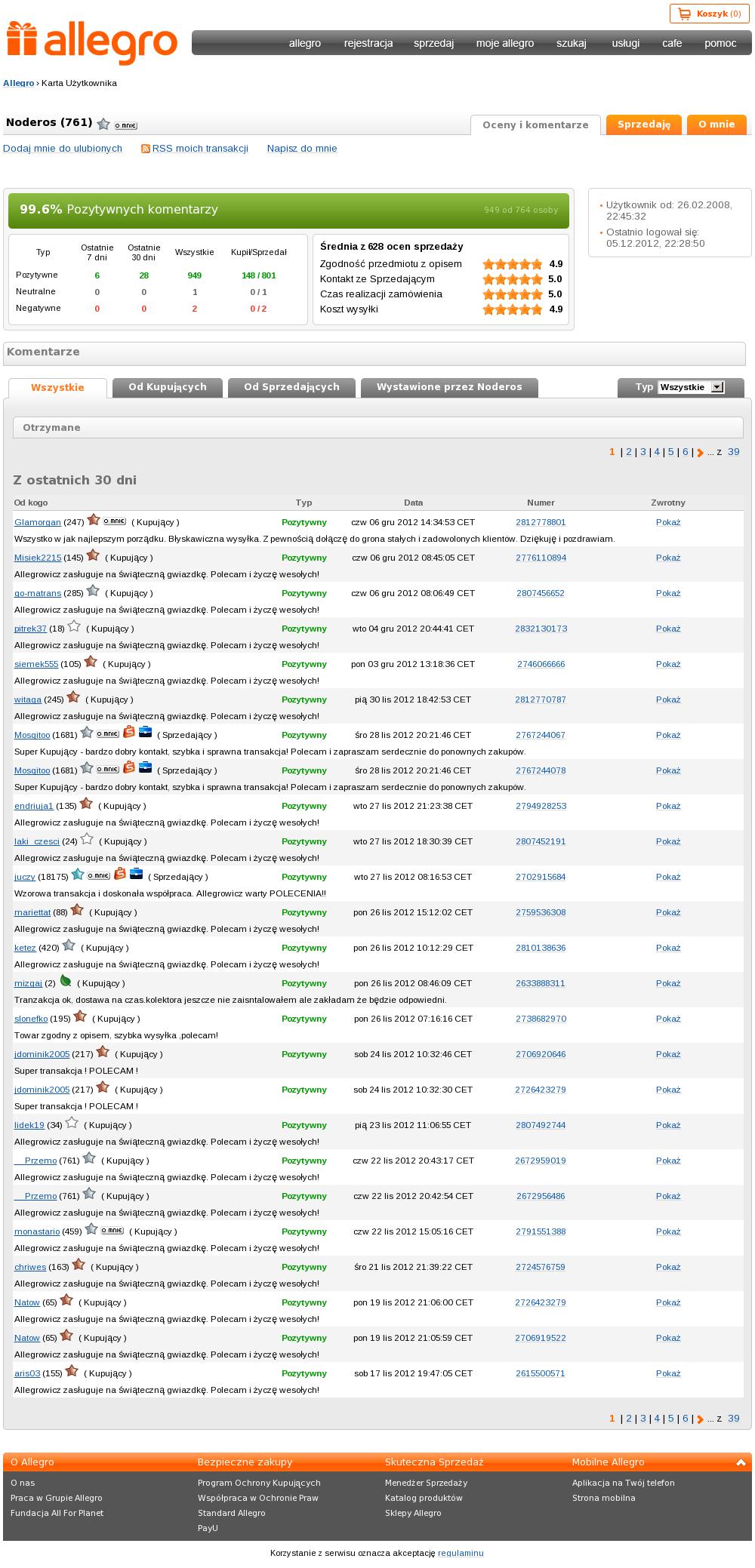
Task: Click the star icon next to chriwes
Action: (79, 1265)
